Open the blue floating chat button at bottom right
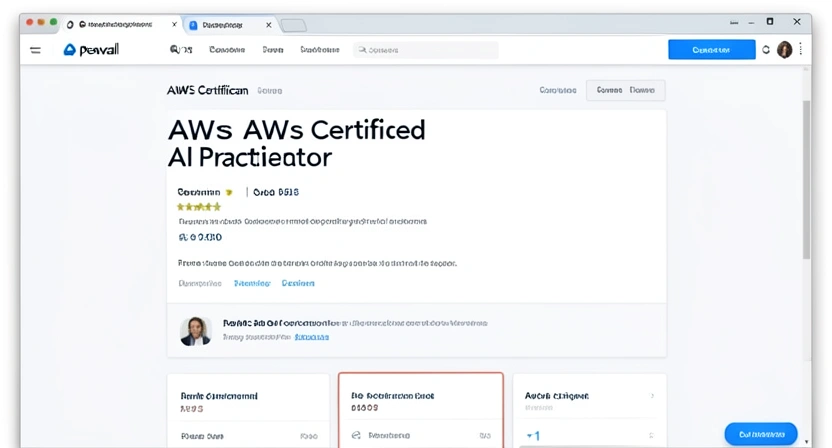 (x=761, y=434)
